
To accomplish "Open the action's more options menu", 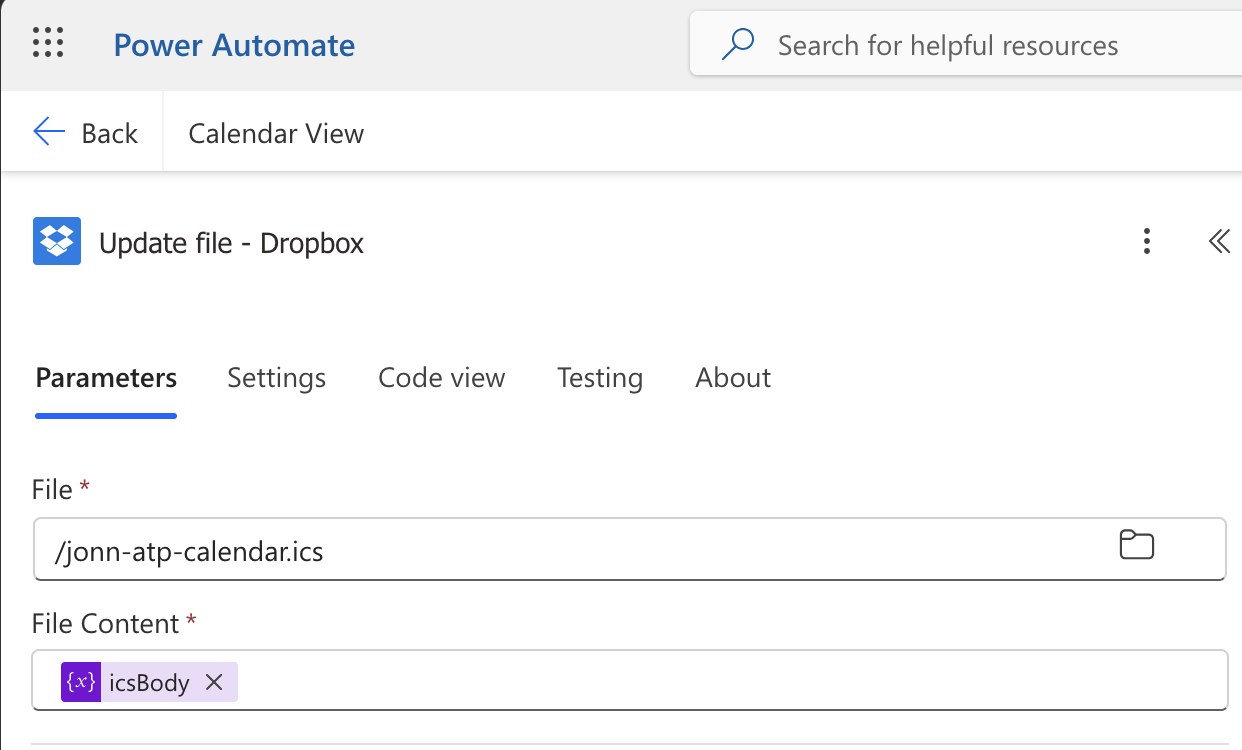I will coord(1147,241).
